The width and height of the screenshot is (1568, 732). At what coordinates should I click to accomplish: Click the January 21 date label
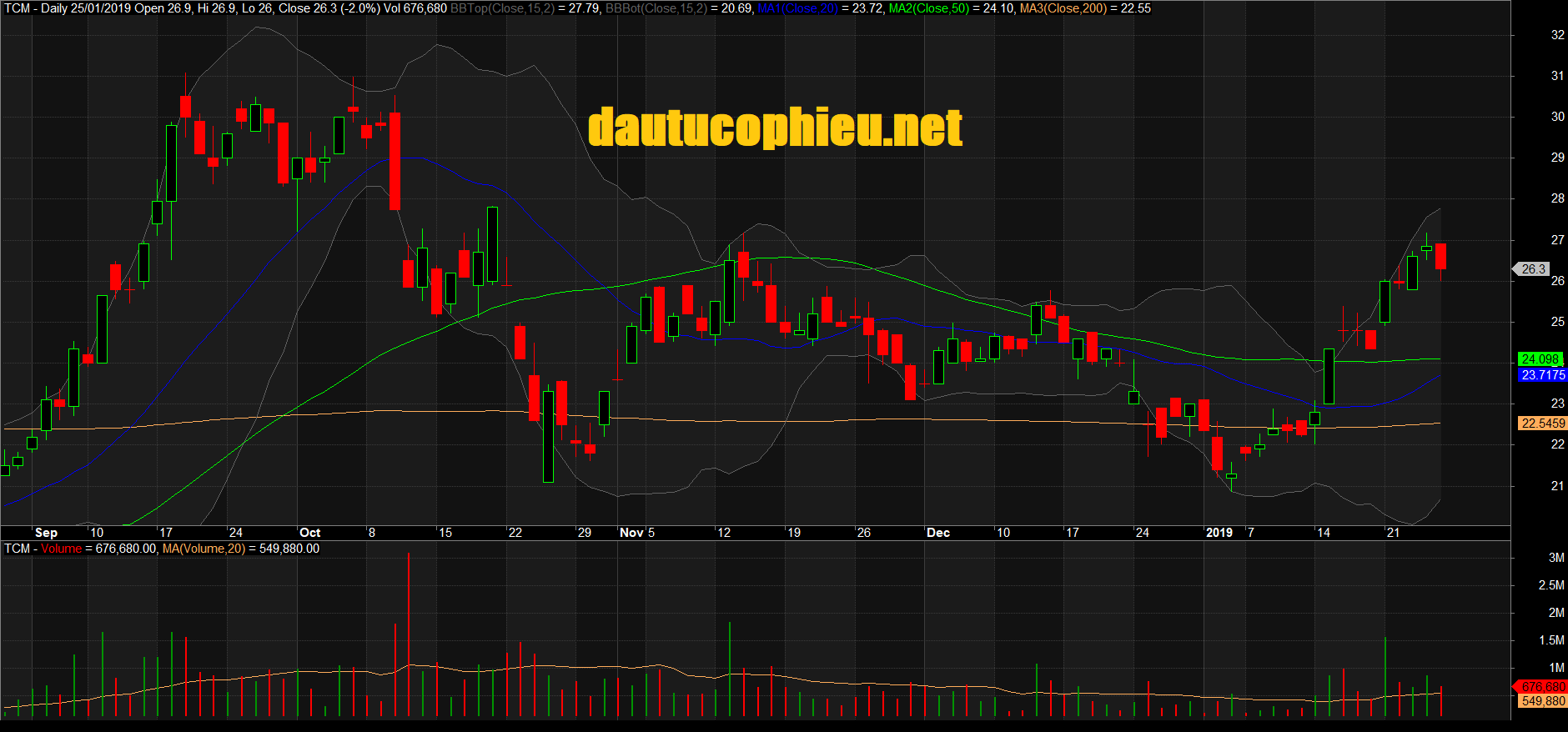[1393, 533]
